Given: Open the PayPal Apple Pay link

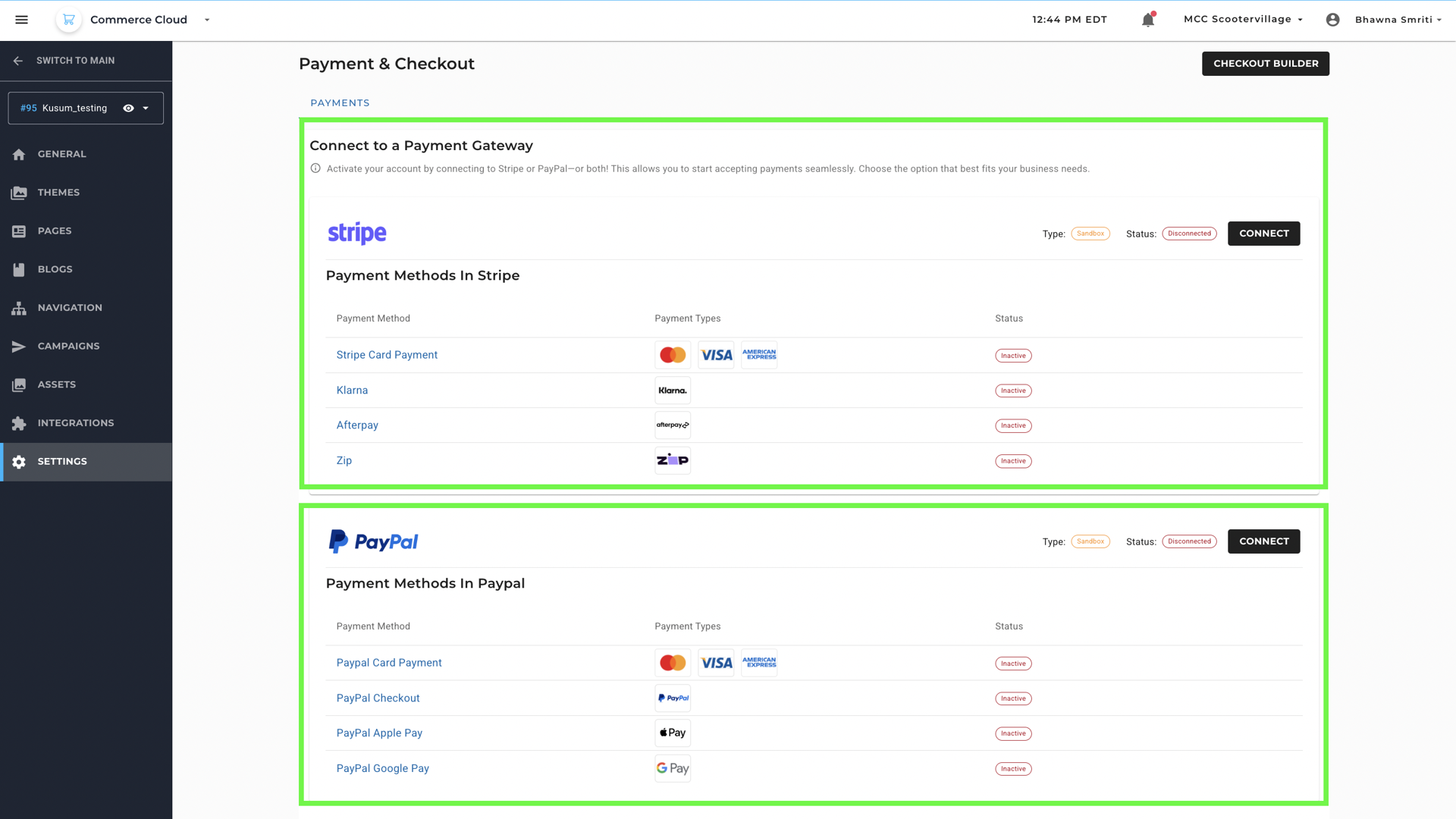Looking at the screenshot, I should tap(379, 733).
